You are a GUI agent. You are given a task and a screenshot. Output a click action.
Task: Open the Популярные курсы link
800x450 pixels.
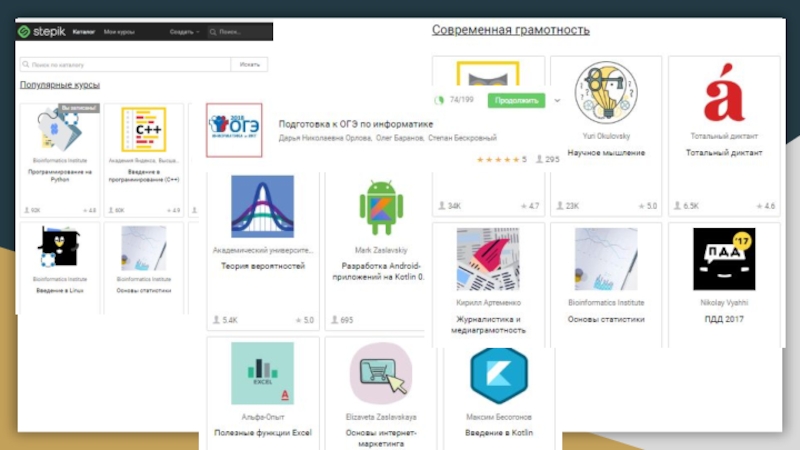[60, 85]
